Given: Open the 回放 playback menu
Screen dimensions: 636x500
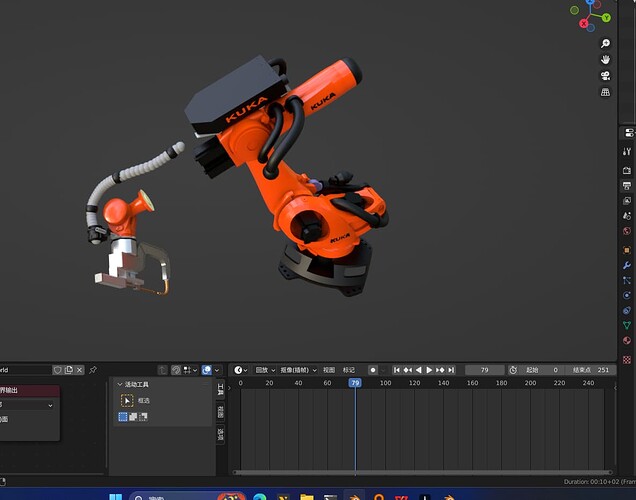Looking at the screenshot, I should [x=265, y=370].
